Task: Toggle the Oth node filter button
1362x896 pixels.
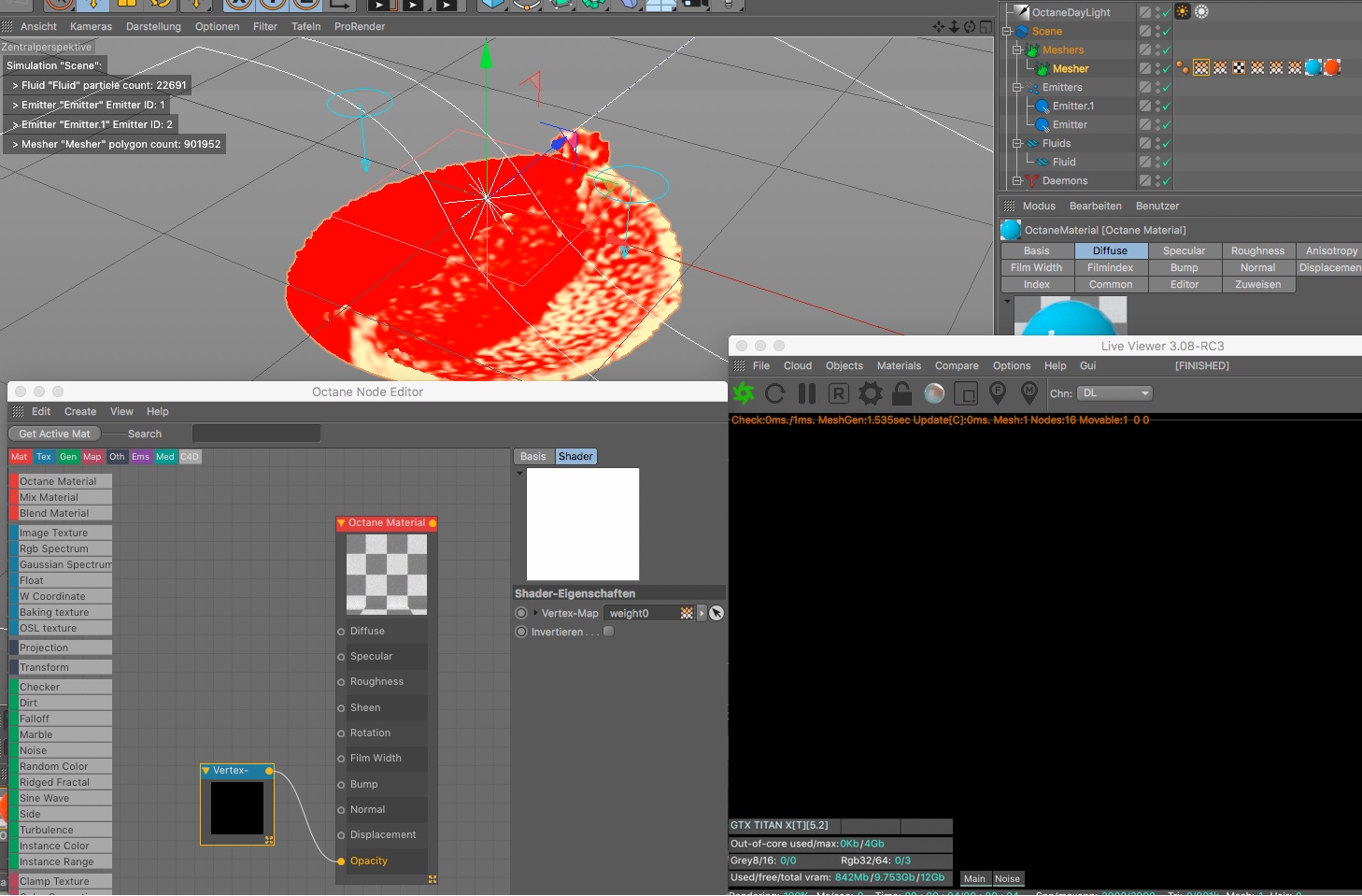Action: [x=117, y=457]
